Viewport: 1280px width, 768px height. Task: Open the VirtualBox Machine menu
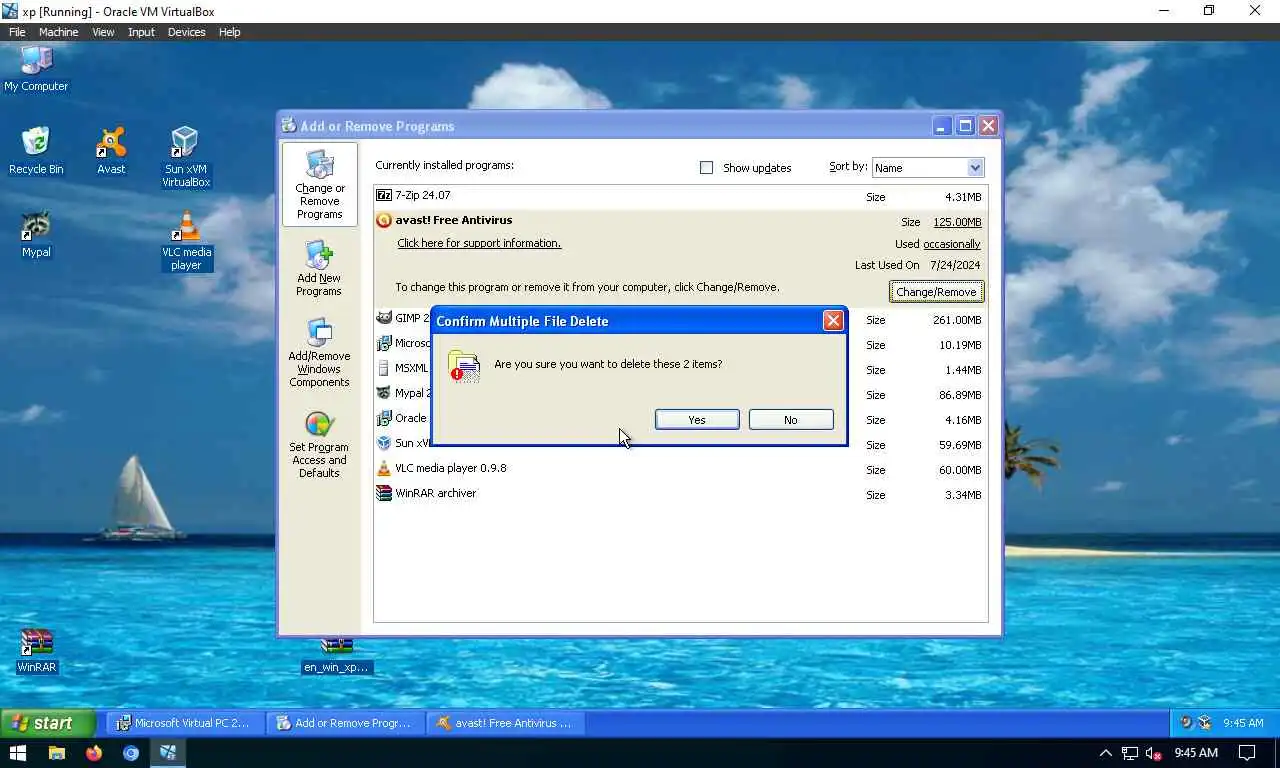tap(58, 32)
